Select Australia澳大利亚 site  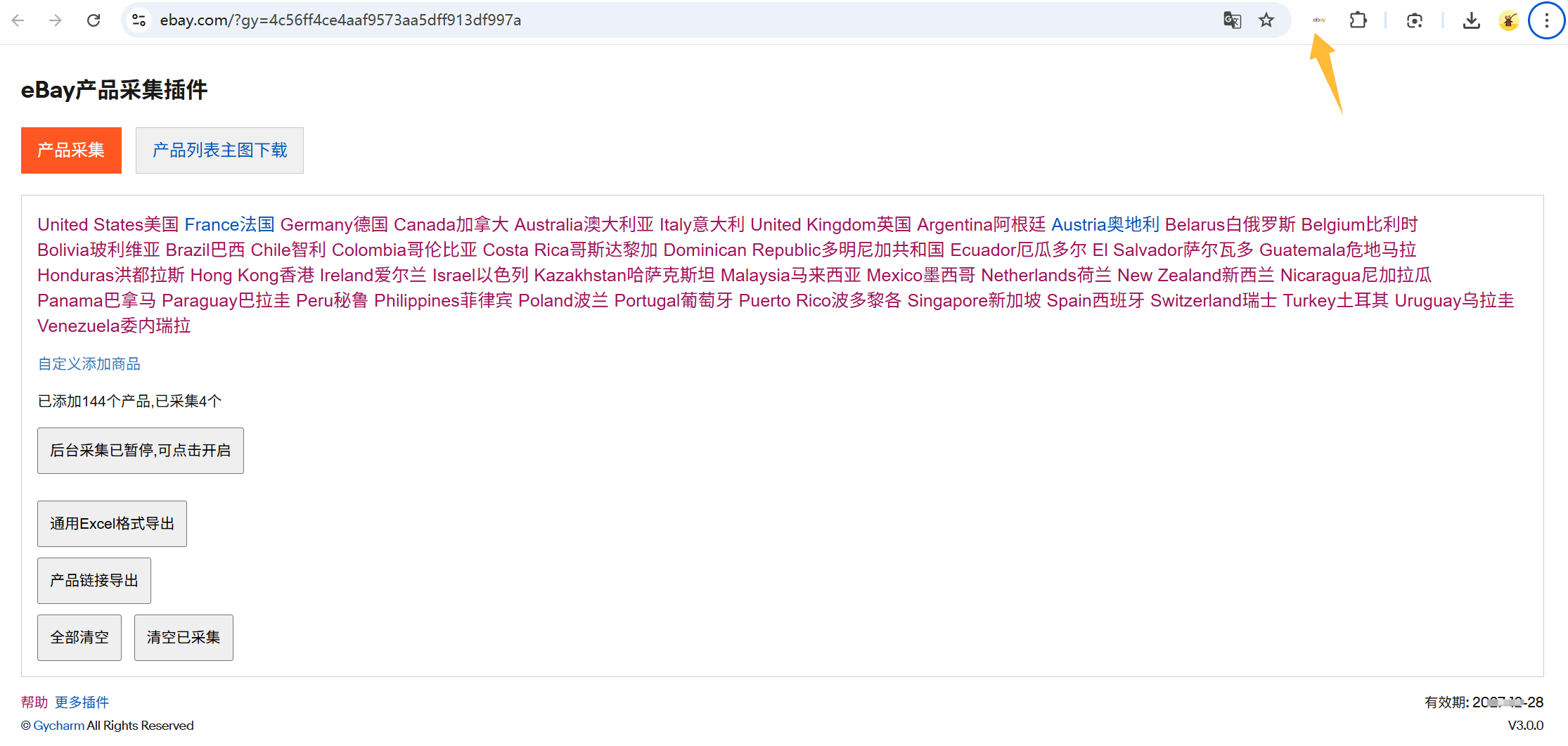pyautogui.click(x=584, y=225)
